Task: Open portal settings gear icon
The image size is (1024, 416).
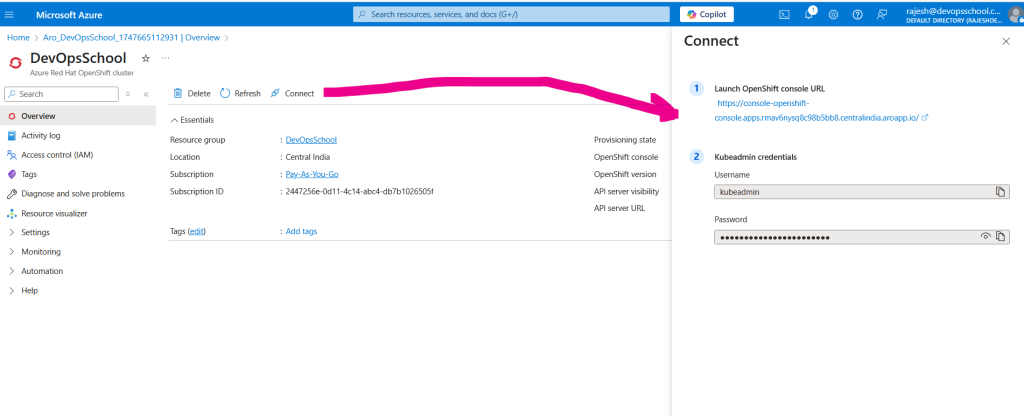Action: point(833,14)
